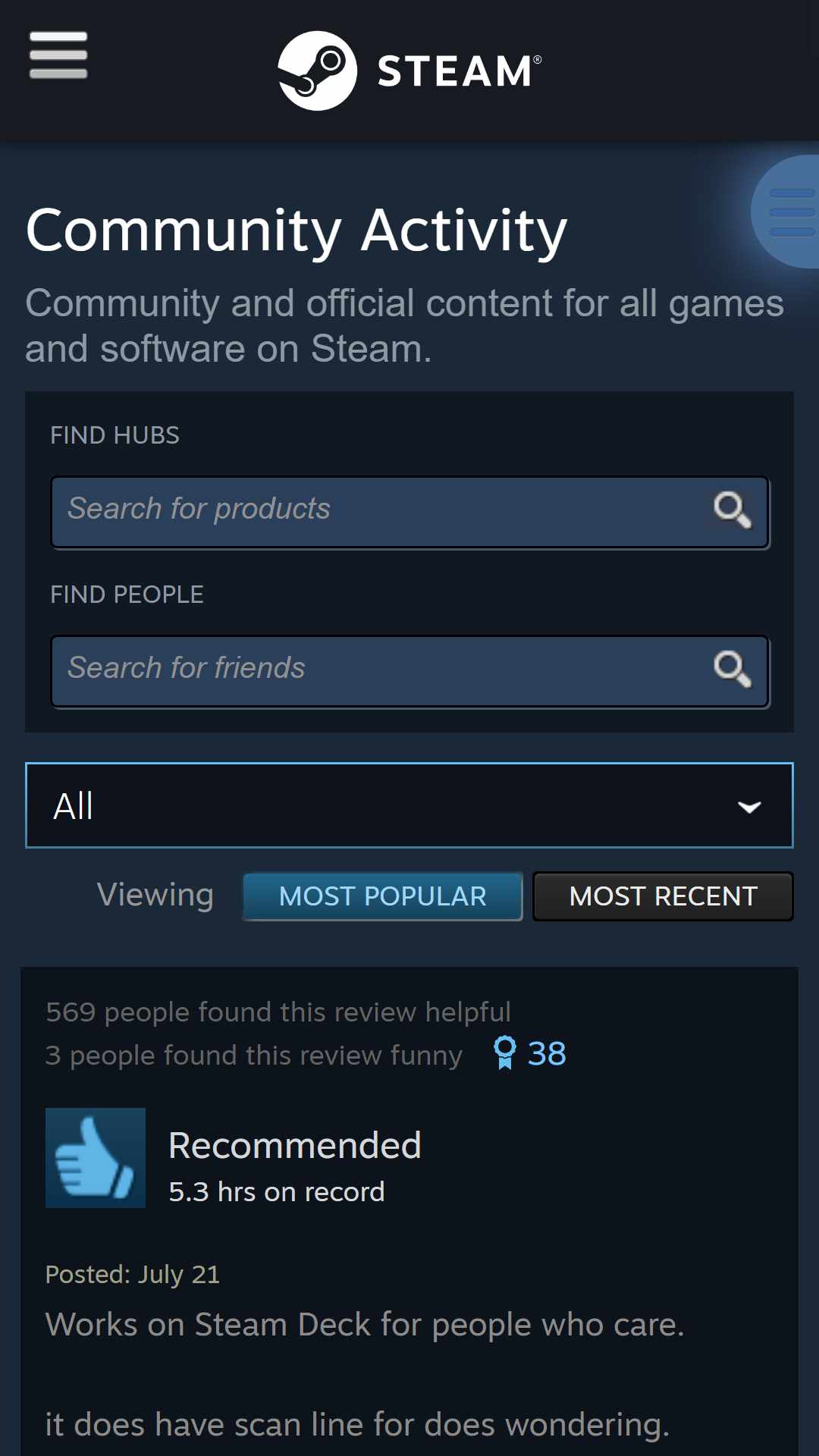
Task: Click the award count 38
Action: coord(547,1053)
